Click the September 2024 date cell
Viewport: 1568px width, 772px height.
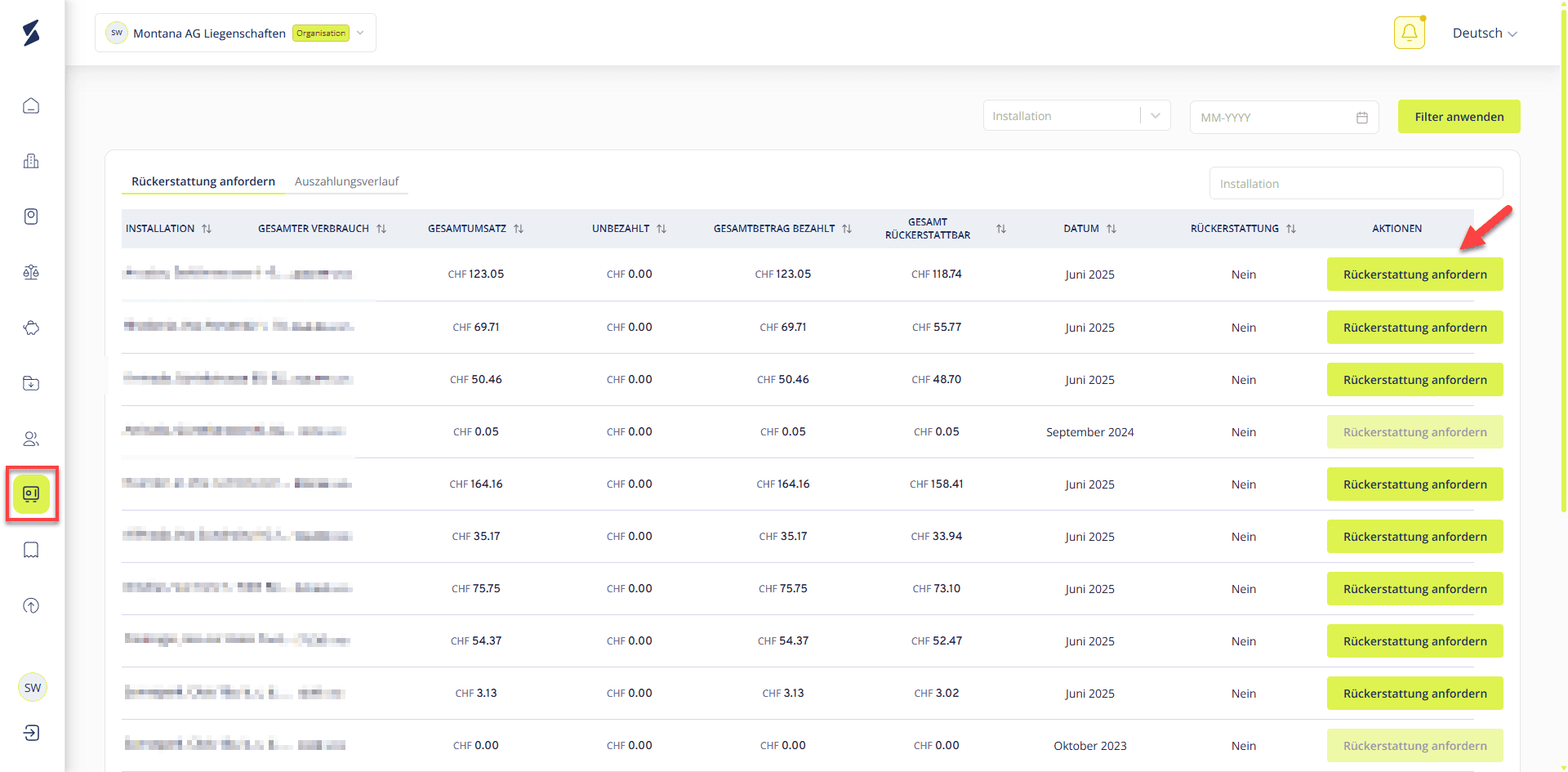1090,432
